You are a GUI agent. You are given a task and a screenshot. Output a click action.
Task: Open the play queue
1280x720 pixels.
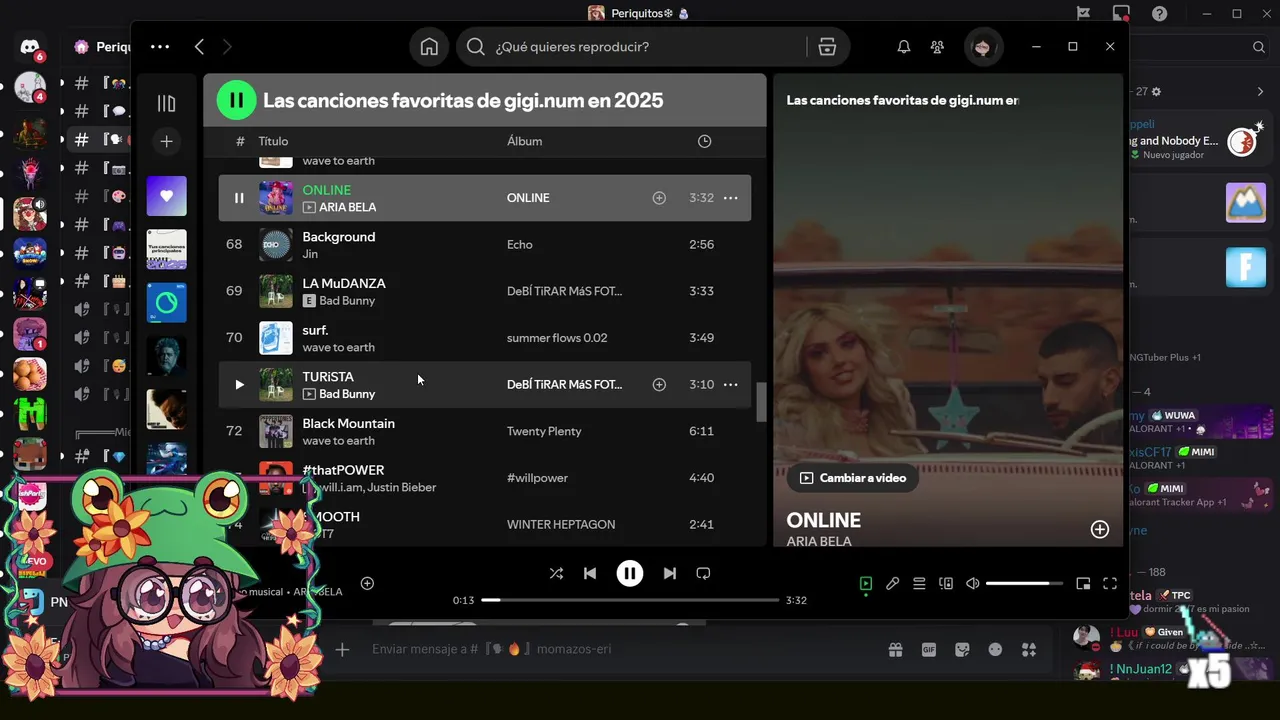[x=919, y=584]
